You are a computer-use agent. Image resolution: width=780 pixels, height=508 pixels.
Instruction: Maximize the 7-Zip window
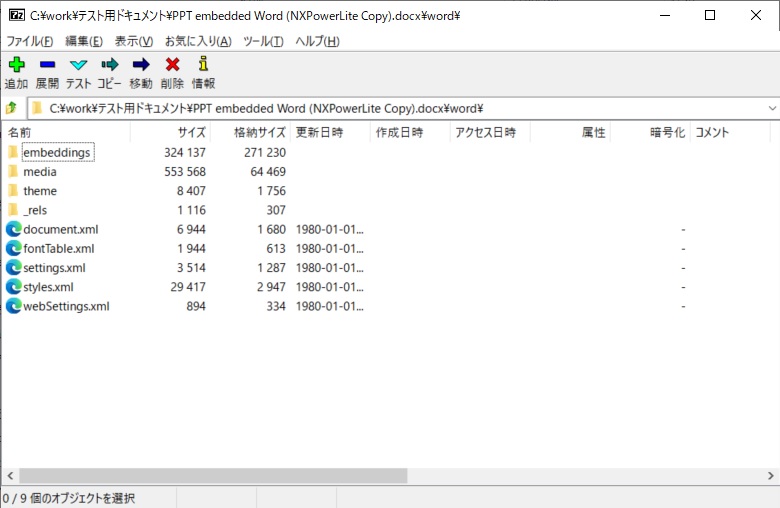click(710, 15)
